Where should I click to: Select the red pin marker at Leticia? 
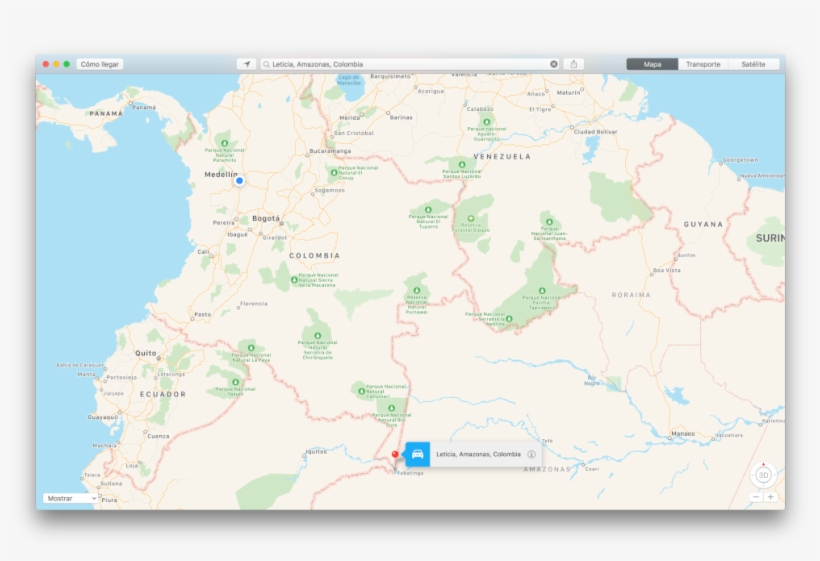click(x=395, y=455)
